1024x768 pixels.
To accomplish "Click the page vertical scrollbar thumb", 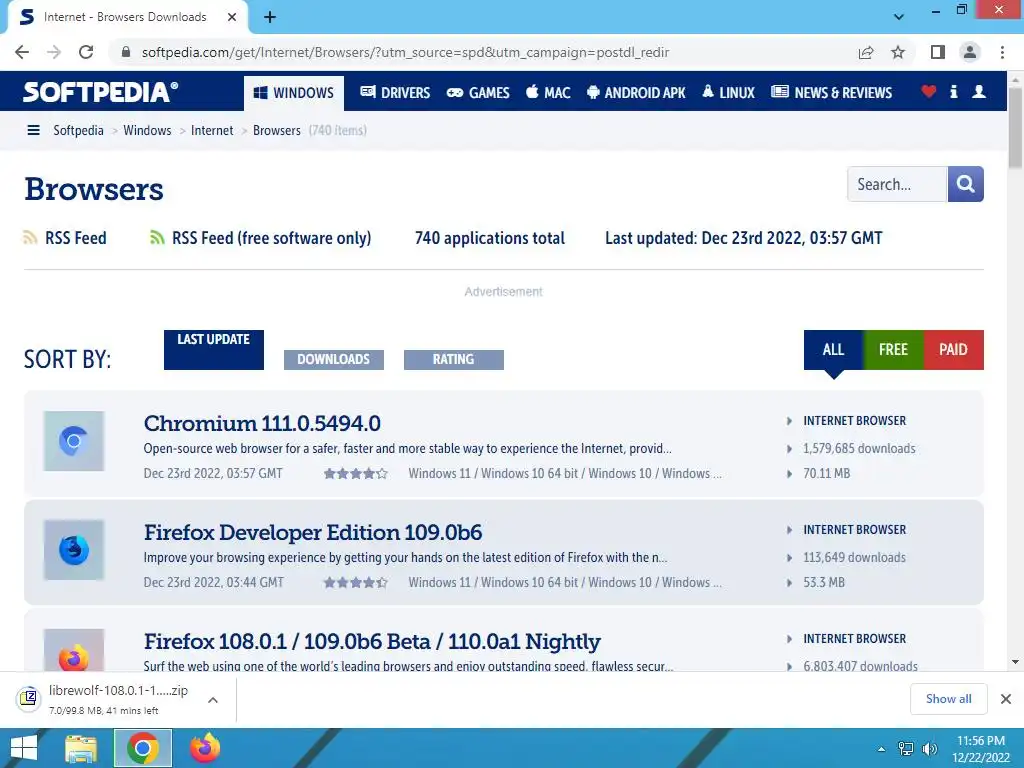I will click(1016, 127).
